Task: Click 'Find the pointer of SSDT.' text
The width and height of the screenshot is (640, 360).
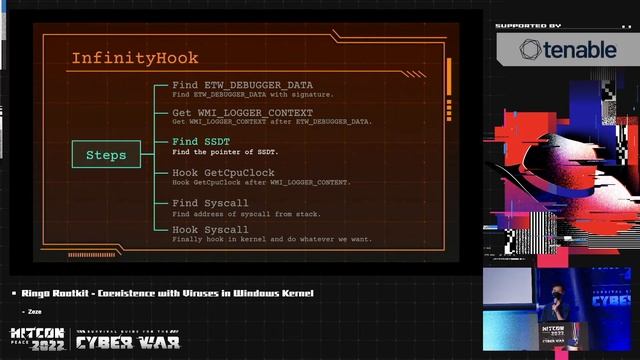Action: coord(225,152)
